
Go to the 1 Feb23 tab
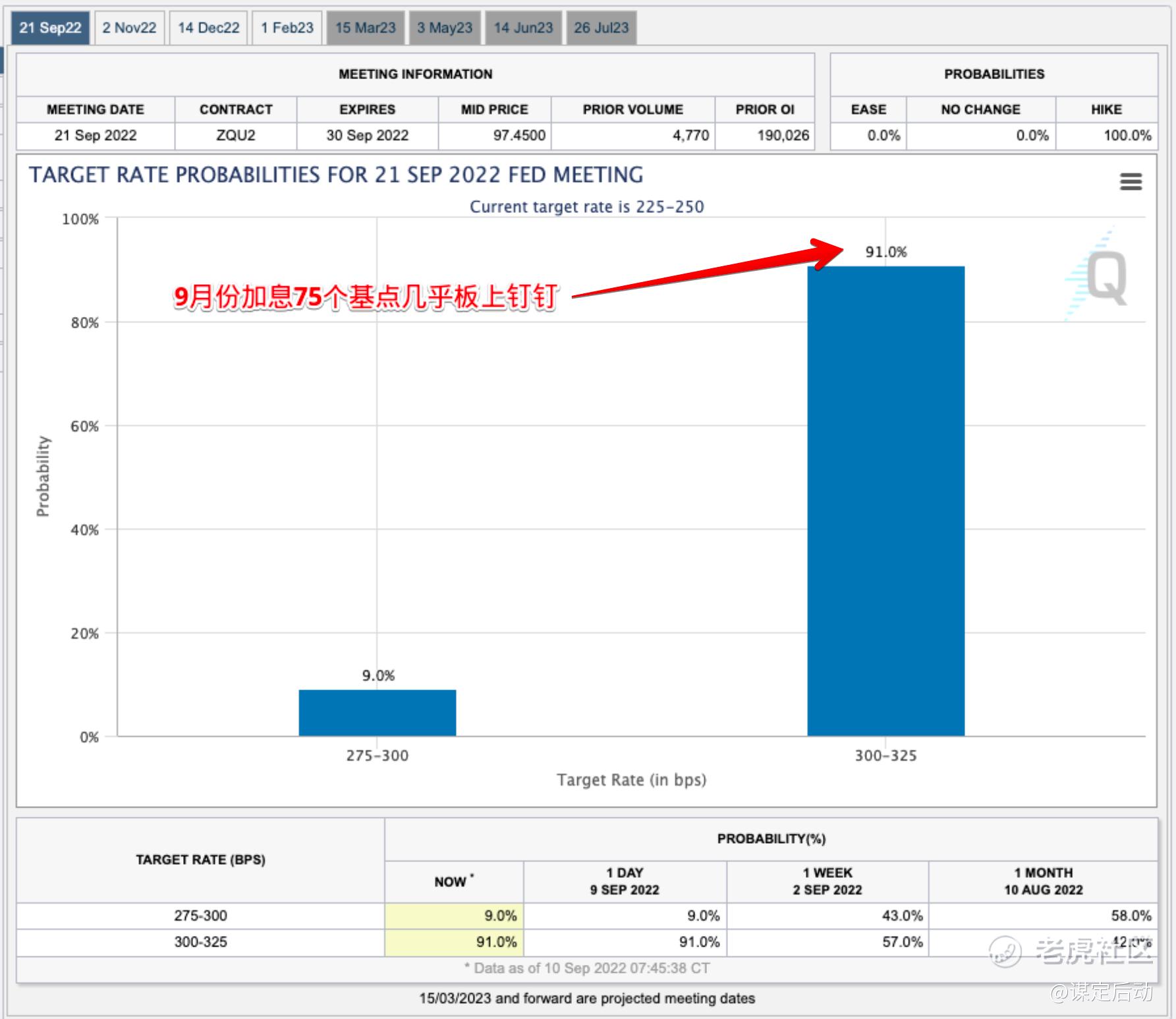tap(287, 28)
